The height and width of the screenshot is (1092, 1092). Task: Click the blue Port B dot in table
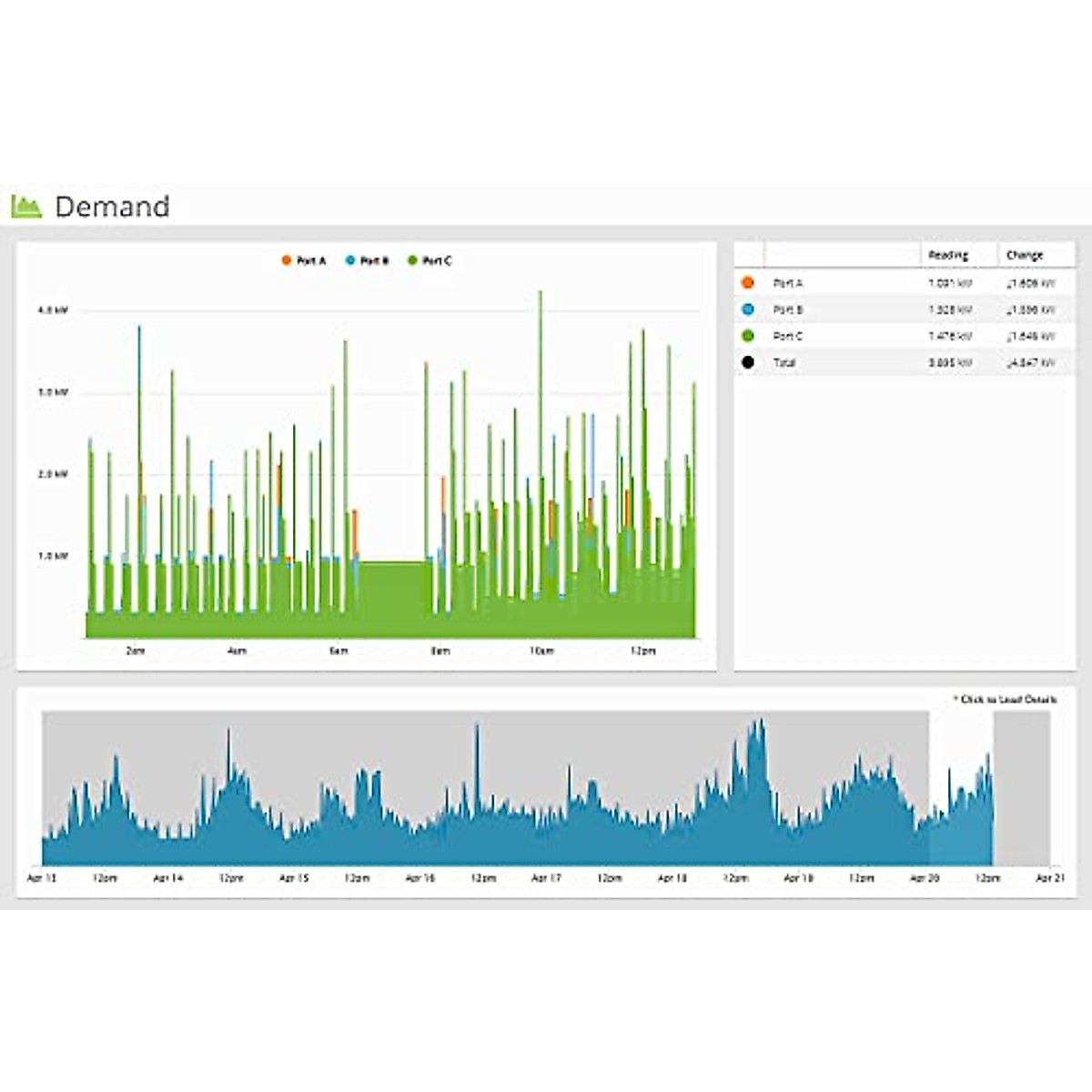(748, 309)
